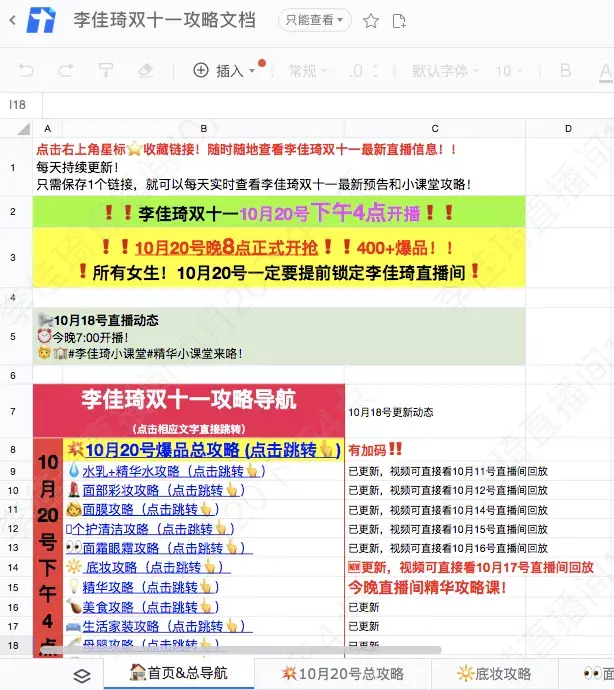614x690 pixels.
Task: Select column B header
Action: coord(203,129)
